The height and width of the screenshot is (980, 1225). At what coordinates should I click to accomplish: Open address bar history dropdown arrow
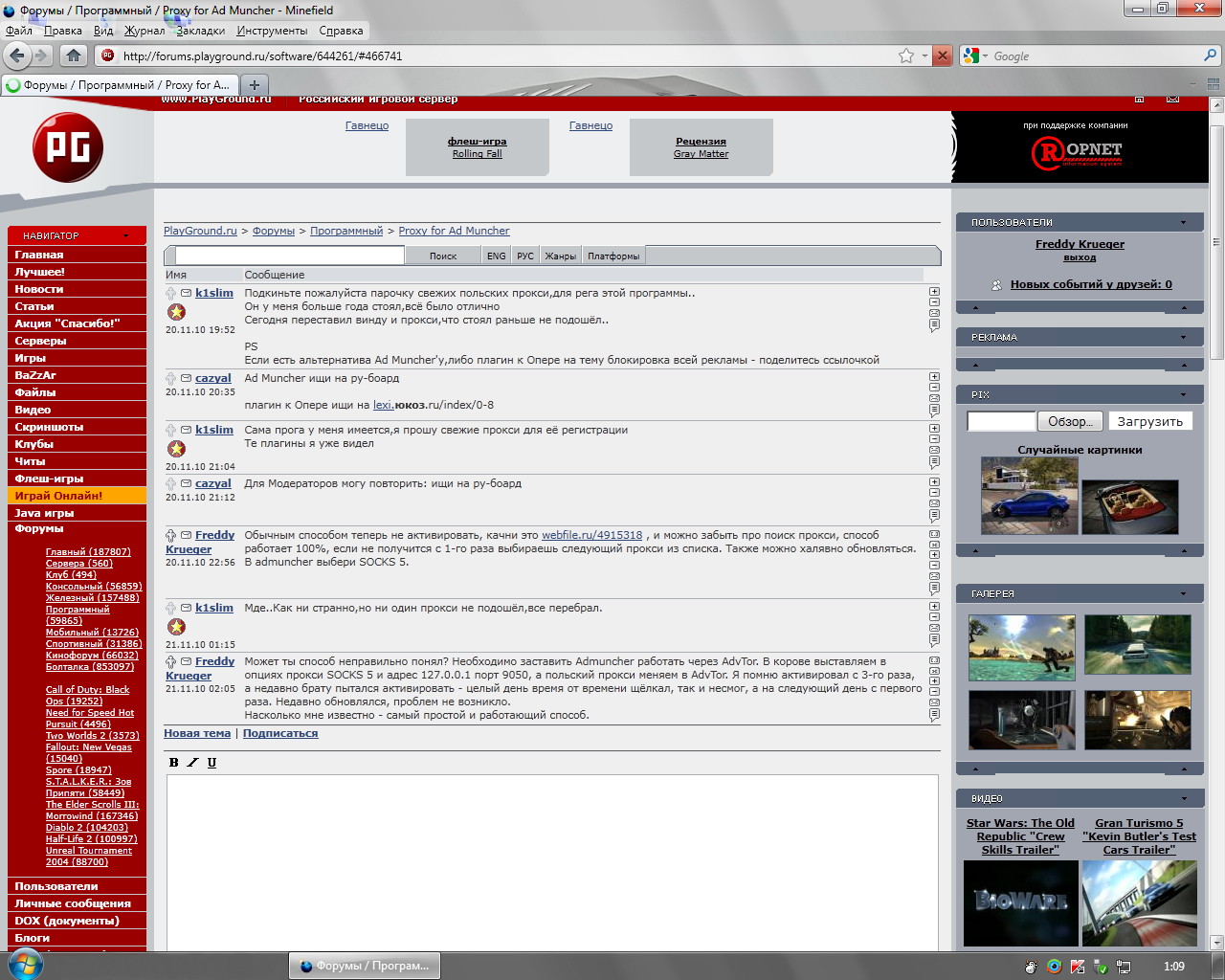924,56
